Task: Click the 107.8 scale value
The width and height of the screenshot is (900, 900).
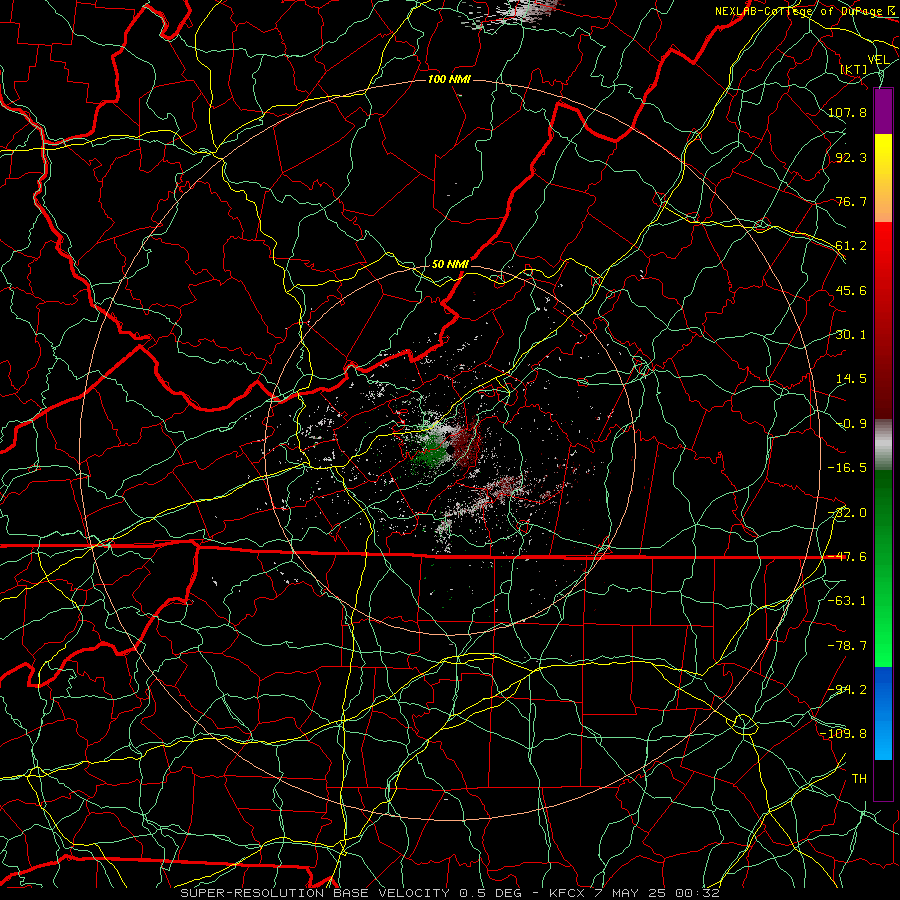Action: coord(847,112)
